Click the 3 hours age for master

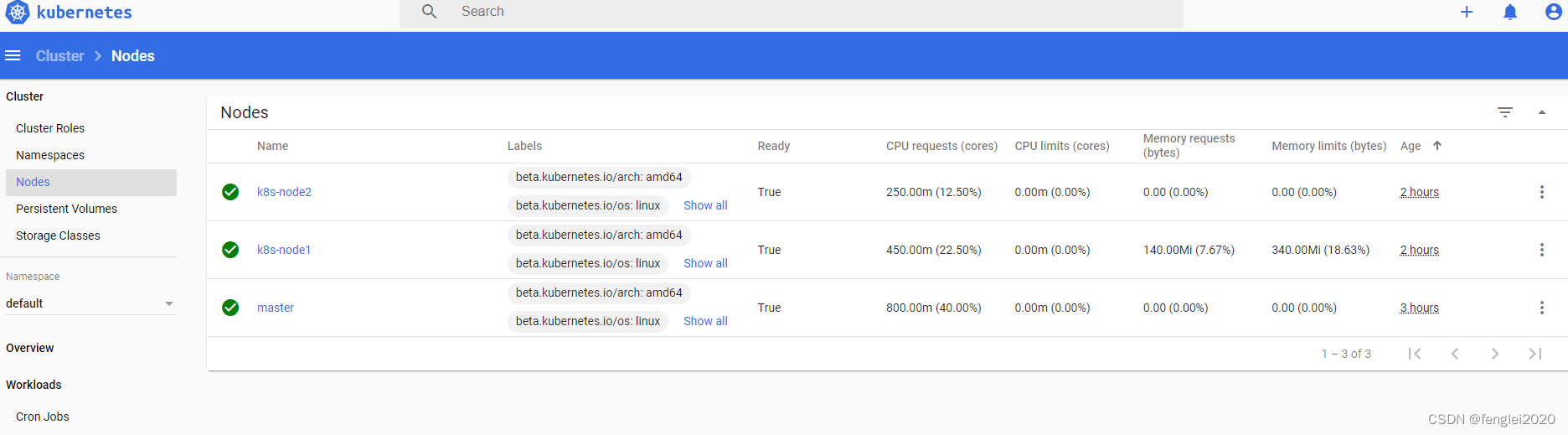tap(1420, 308)
